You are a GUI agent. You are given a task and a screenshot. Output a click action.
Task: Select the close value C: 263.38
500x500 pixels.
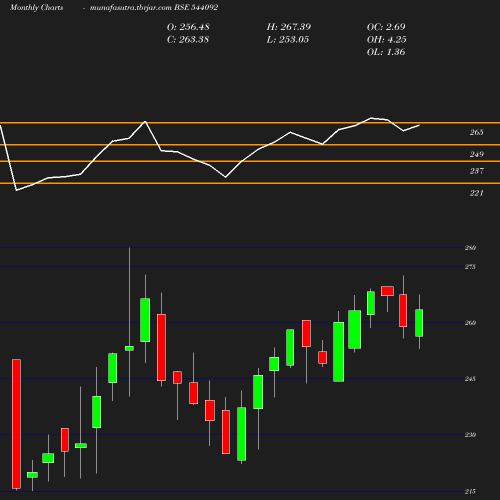pos(188,40)
